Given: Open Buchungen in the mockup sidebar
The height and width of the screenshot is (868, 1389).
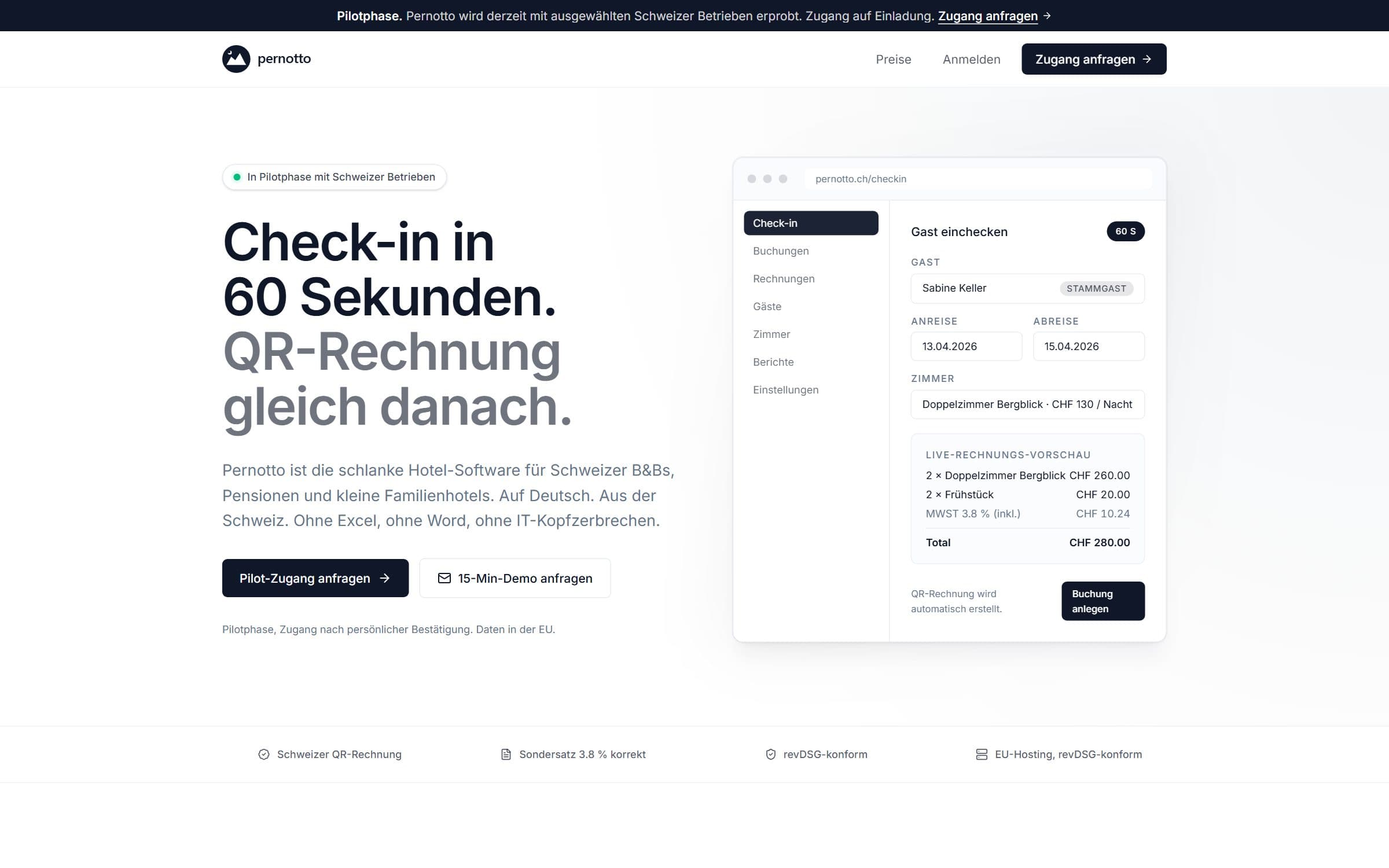Looking at the screenshot, I should coord(811,251).
